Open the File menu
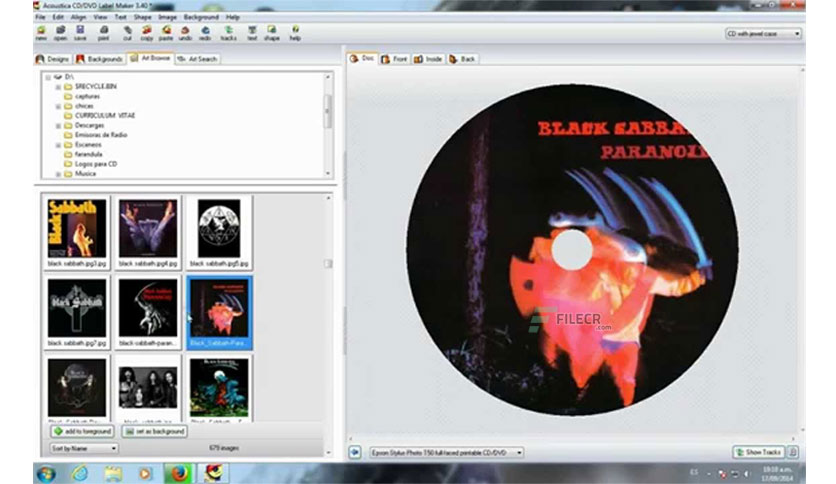The height and width of the screenshot is (484, 836). (40, 17)
